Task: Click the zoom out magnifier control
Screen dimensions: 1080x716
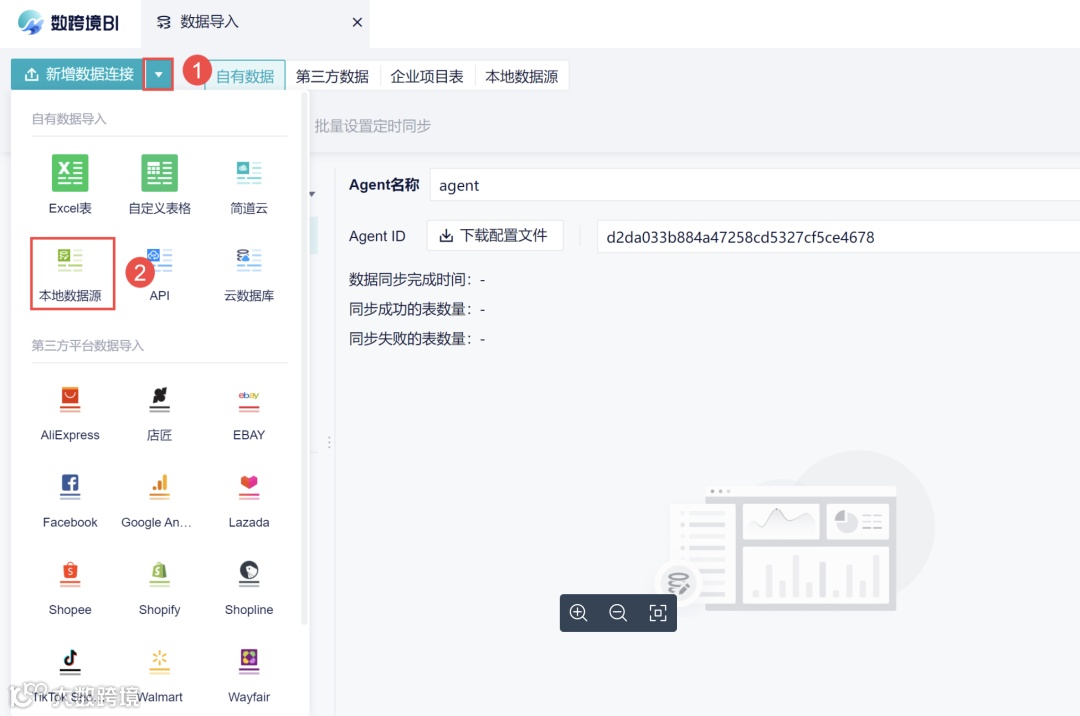Action: coord(618,613)
